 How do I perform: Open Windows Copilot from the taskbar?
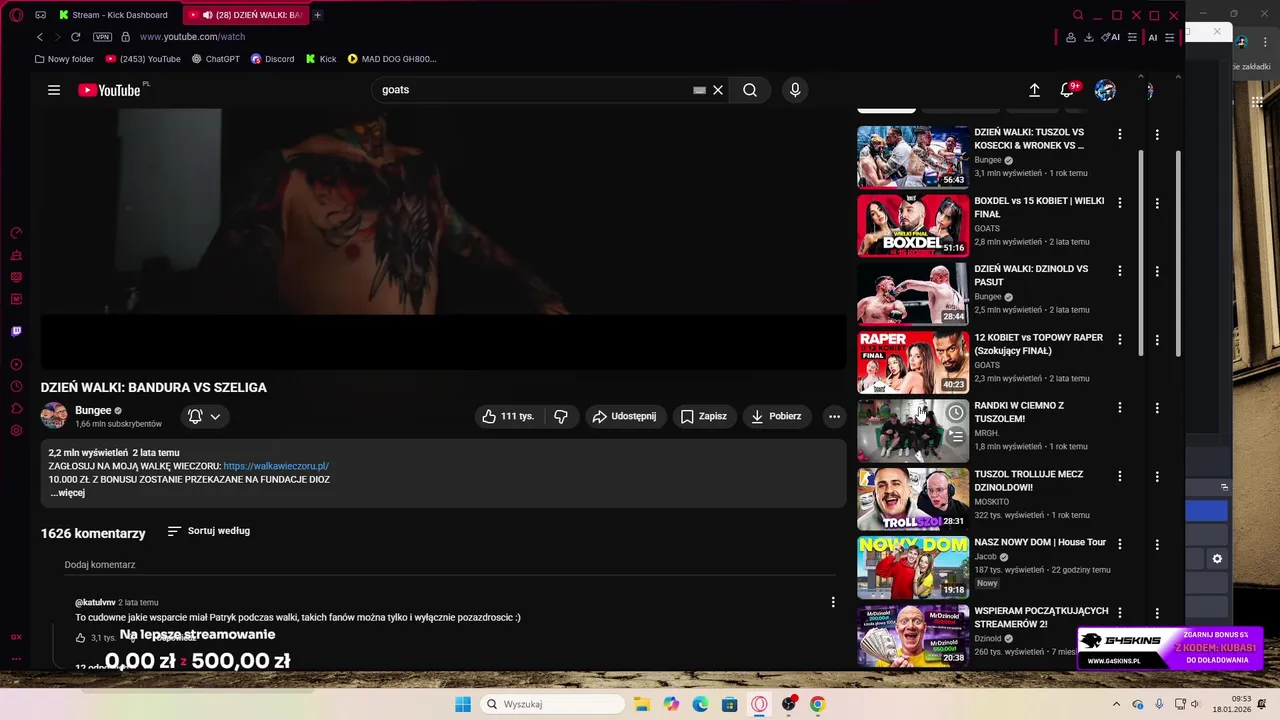click(671, 704)
